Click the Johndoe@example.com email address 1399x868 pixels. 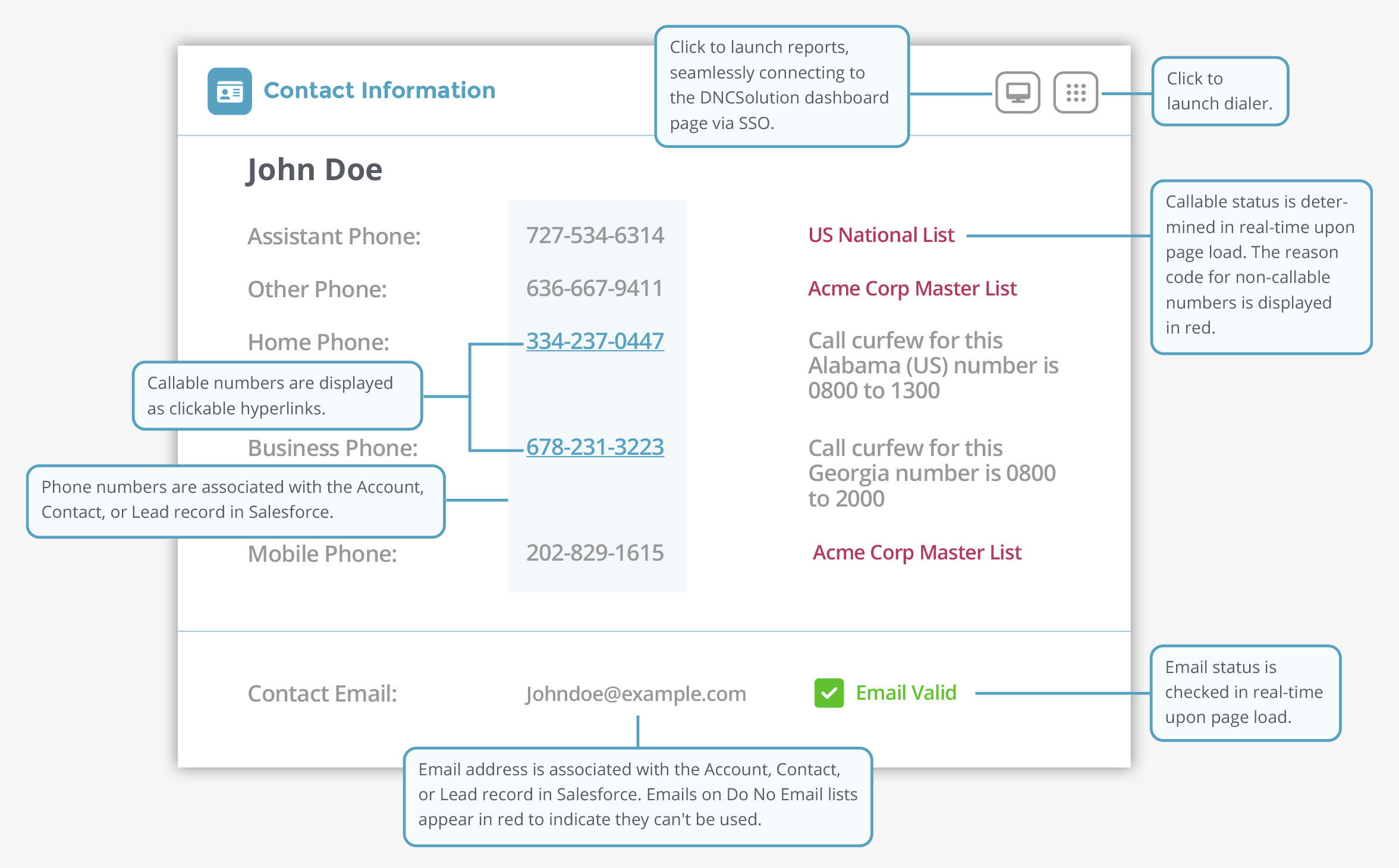636,694
